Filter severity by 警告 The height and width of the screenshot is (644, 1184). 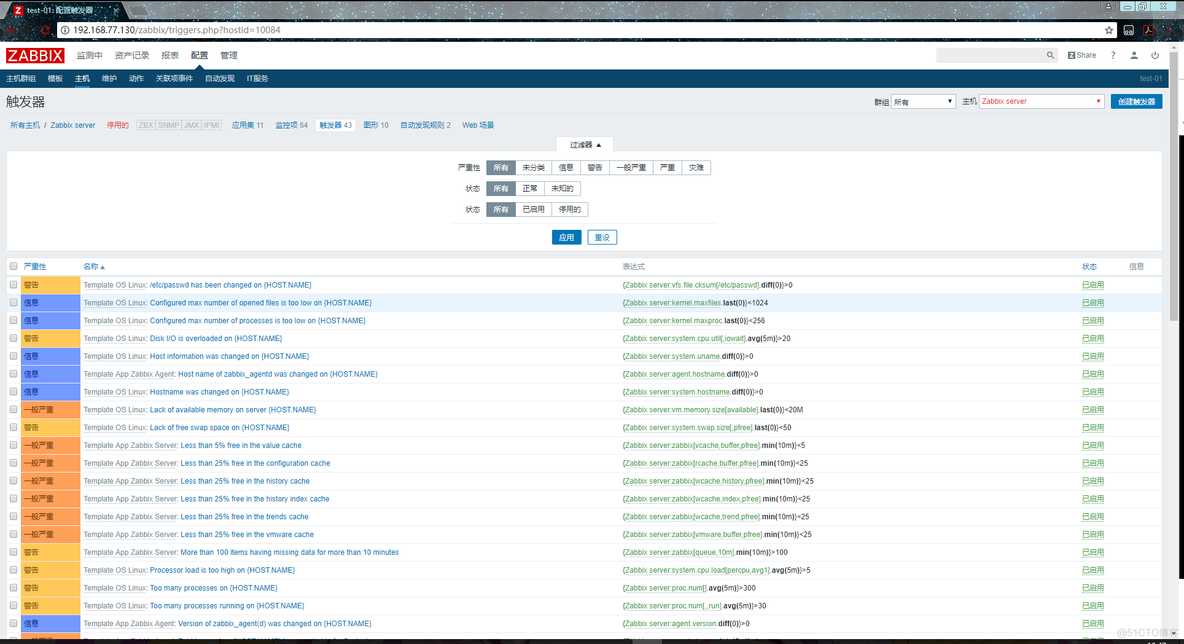[x=595, y=168]
